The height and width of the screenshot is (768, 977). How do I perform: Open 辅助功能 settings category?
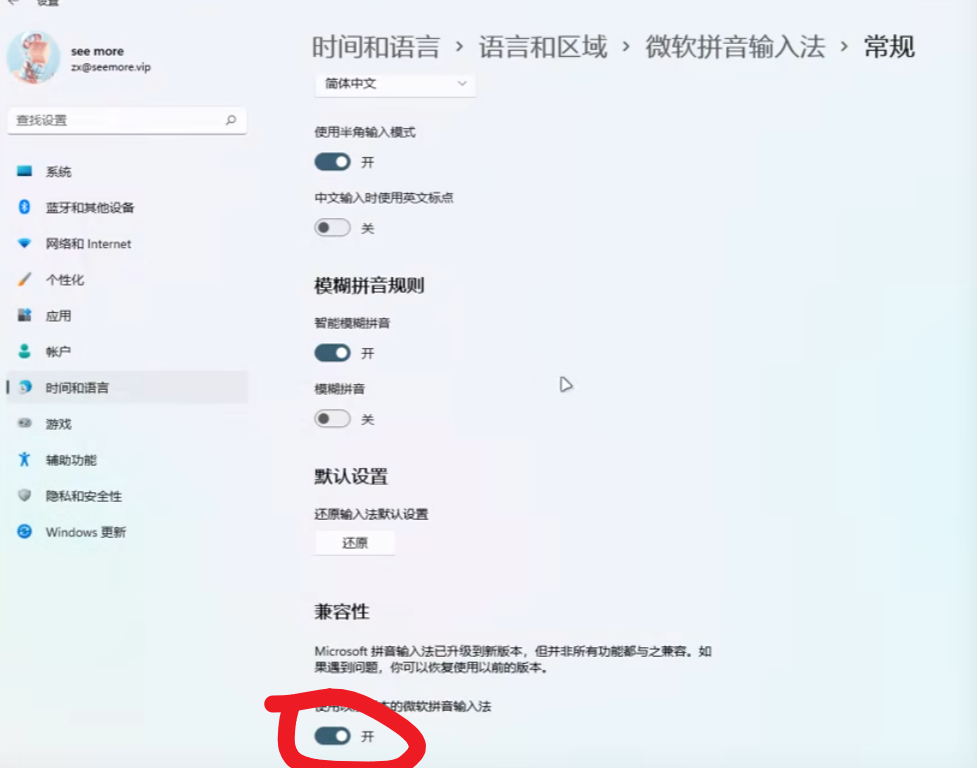point(127,460)
